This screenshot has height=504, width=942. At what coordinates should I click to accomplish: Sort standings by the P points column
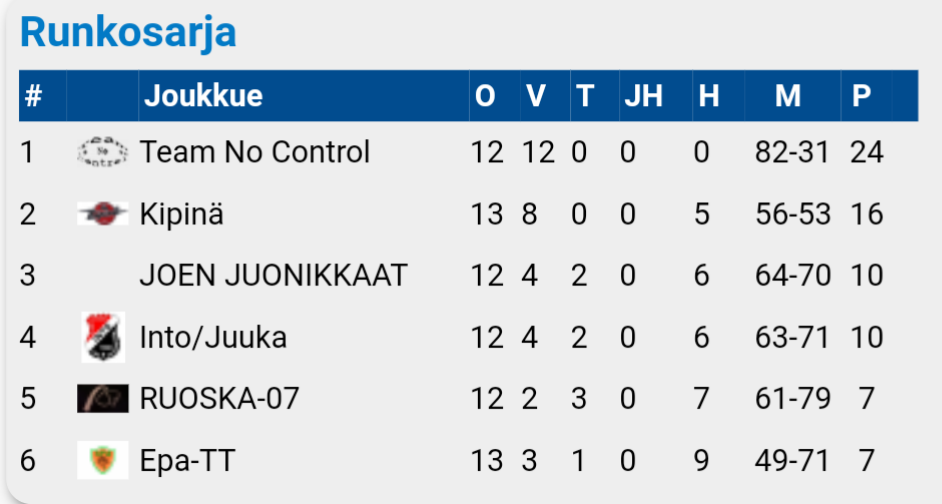click(861, 96)
